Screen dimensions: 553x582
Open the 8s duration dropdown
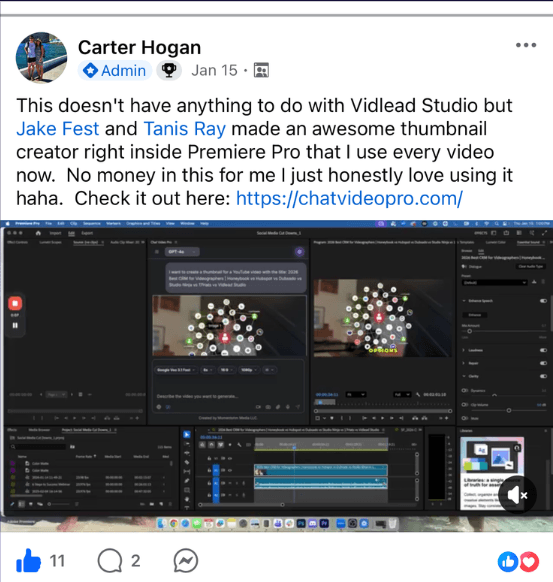(x=208, y=370)
